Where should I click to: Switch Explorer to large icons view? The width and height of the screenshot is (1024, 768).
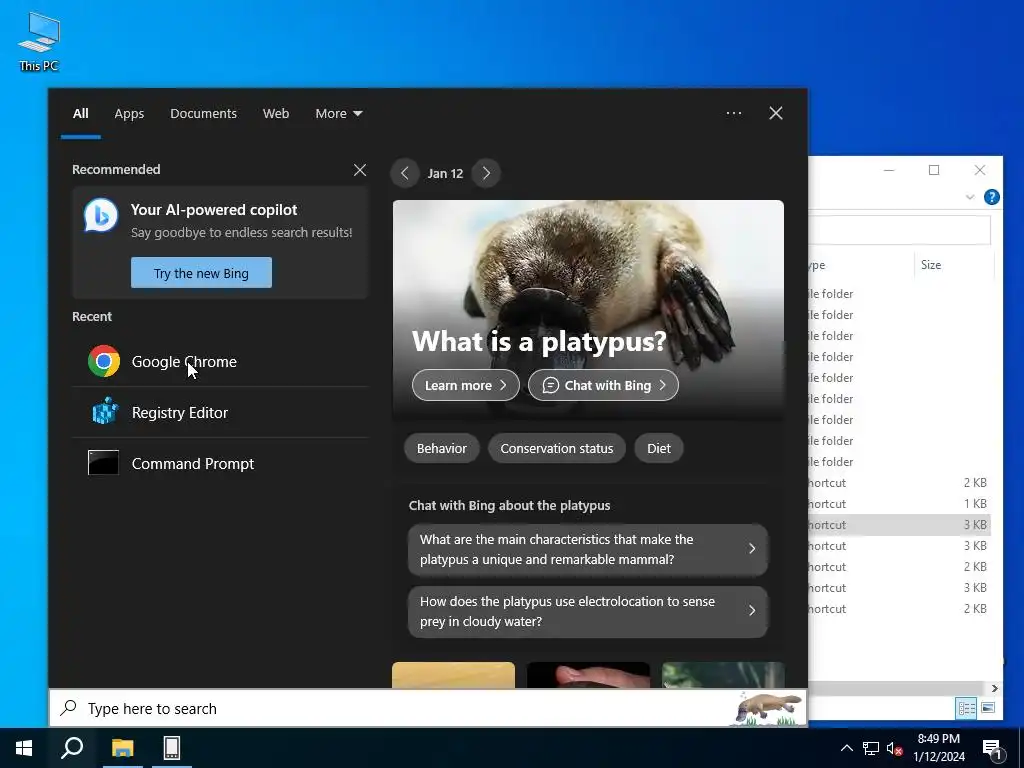pos(988,708)
